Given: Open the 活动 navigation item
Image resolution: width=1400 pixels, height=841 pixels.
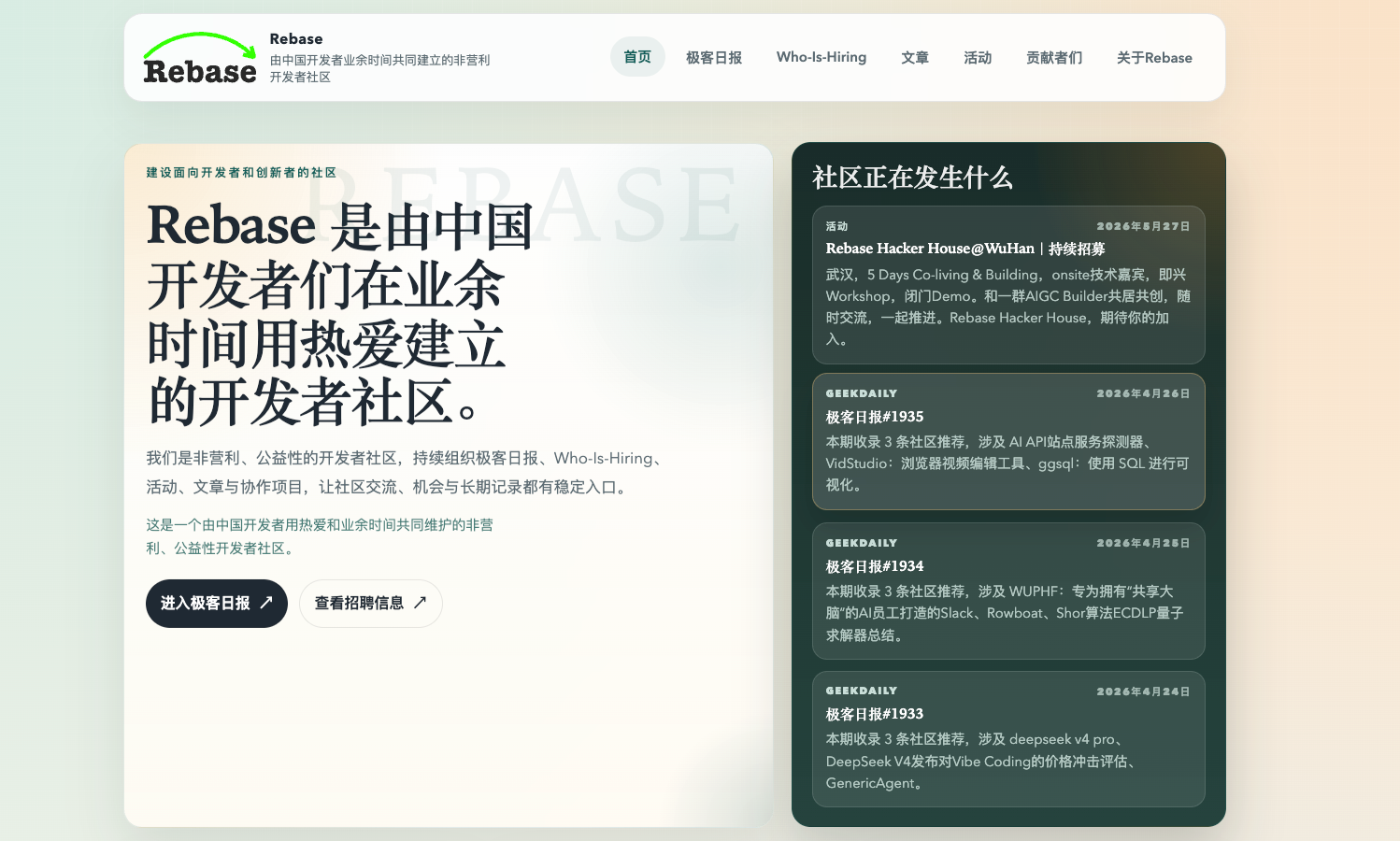Looking at the screenshot, I should (x=978, y=57).
